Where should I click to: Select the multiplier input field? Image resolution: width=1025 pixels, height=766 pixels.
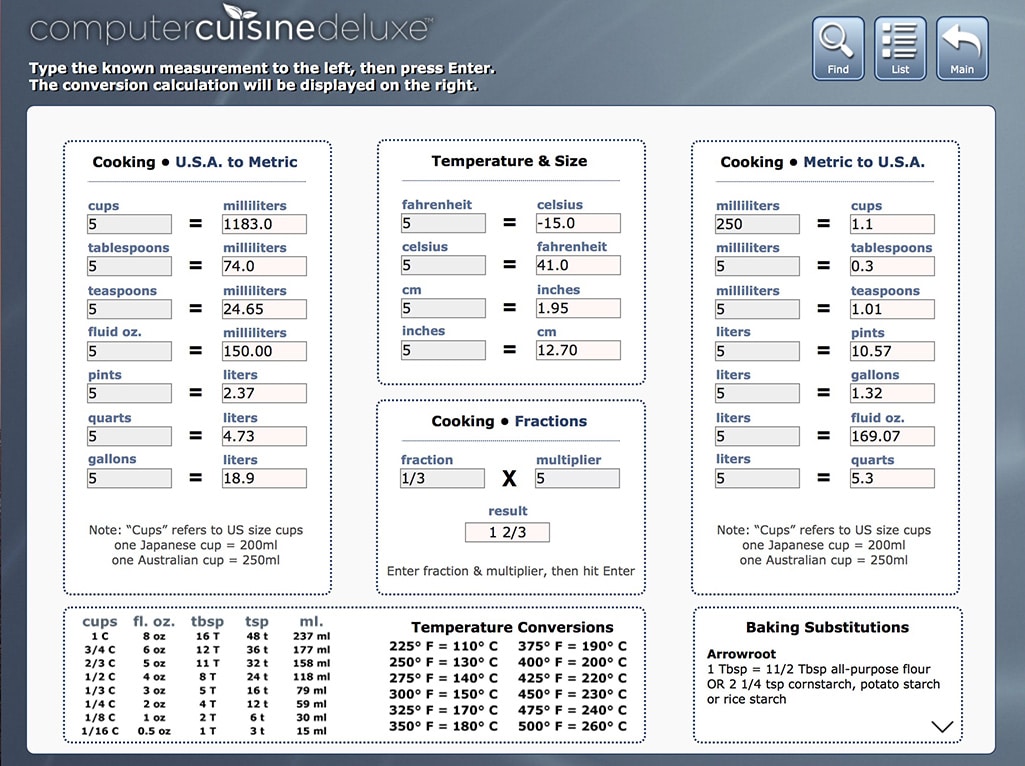[577, 478]
